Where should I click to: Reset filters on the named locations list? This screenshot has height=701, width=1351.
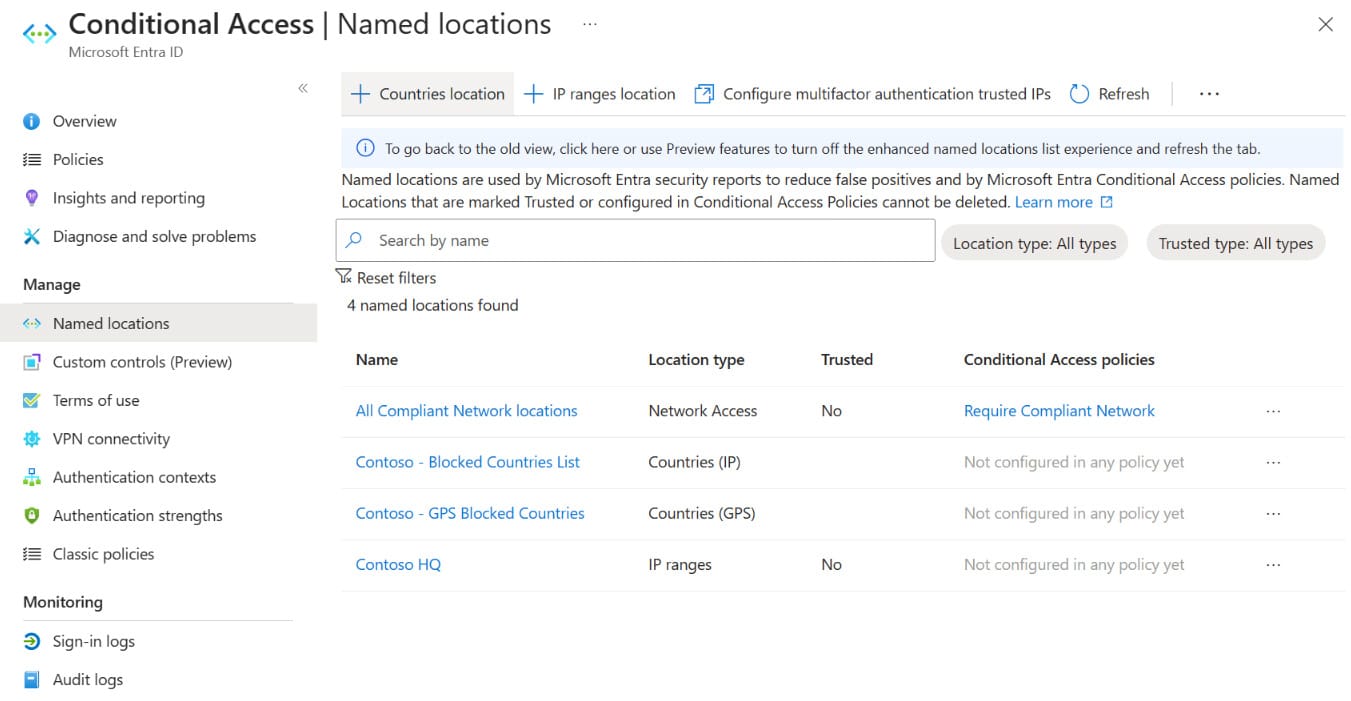pyautogui.click(x=387, y=278)
